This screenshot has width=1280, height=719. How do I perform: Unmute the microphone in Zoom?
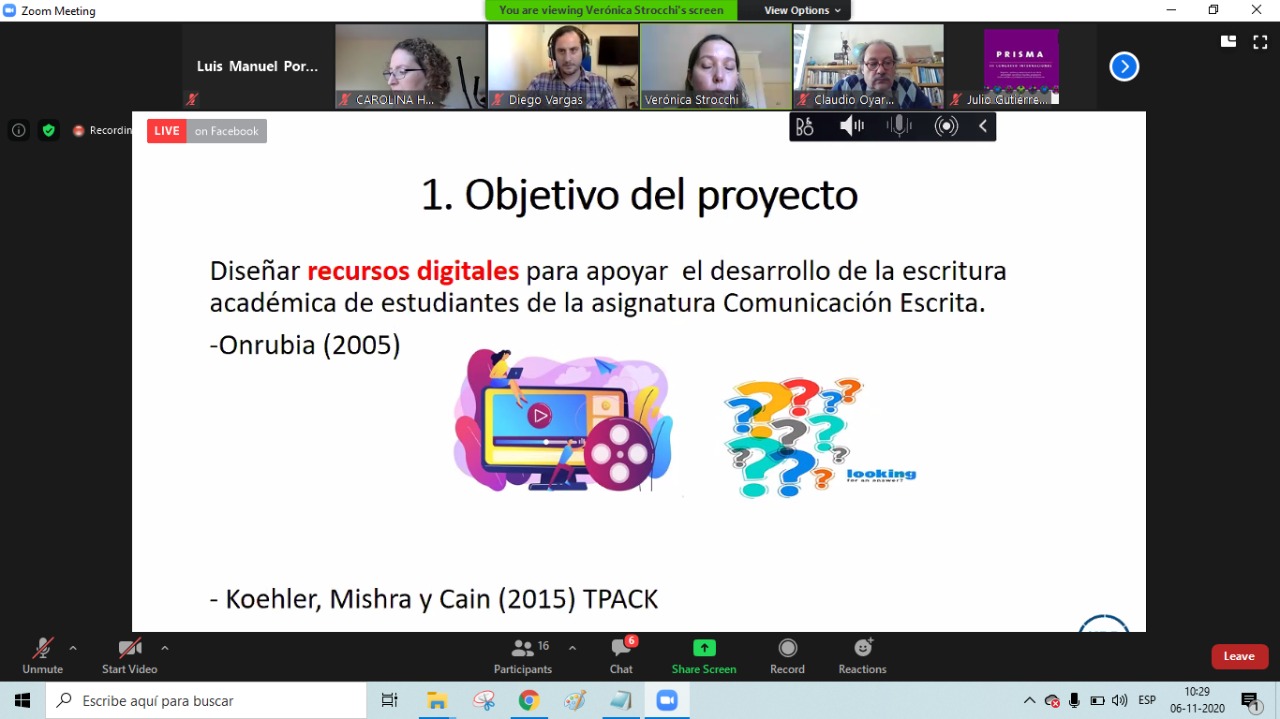pyautogui.click(x=42, y=655)
